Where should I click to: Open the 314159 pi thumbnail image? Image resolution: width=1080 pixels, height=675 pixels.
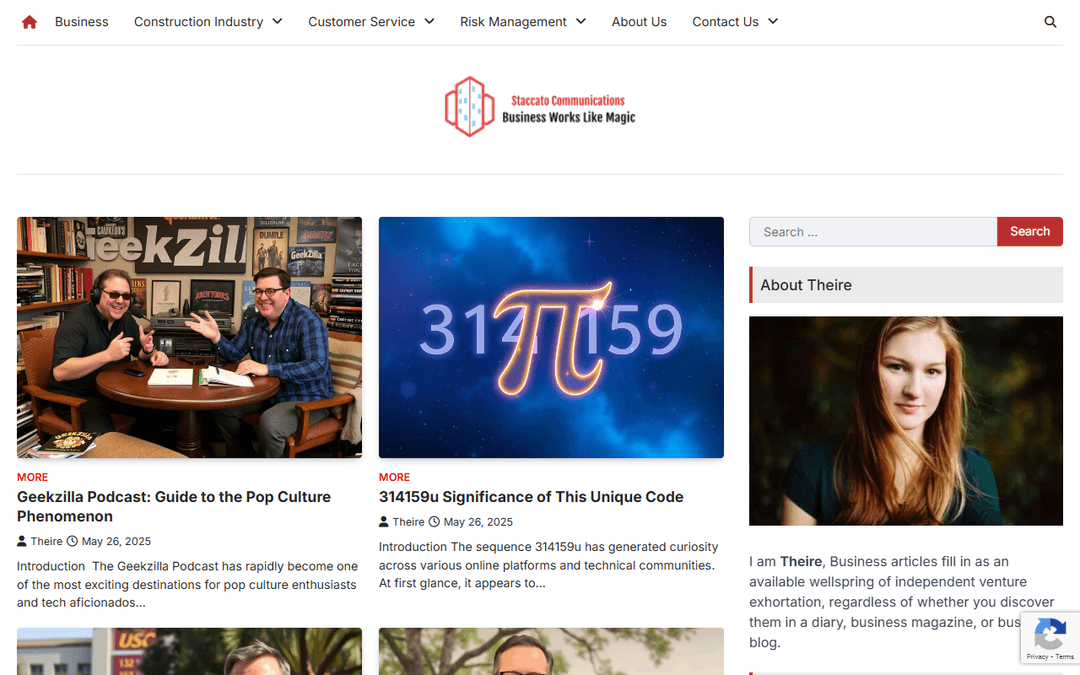tap(551, 338)
